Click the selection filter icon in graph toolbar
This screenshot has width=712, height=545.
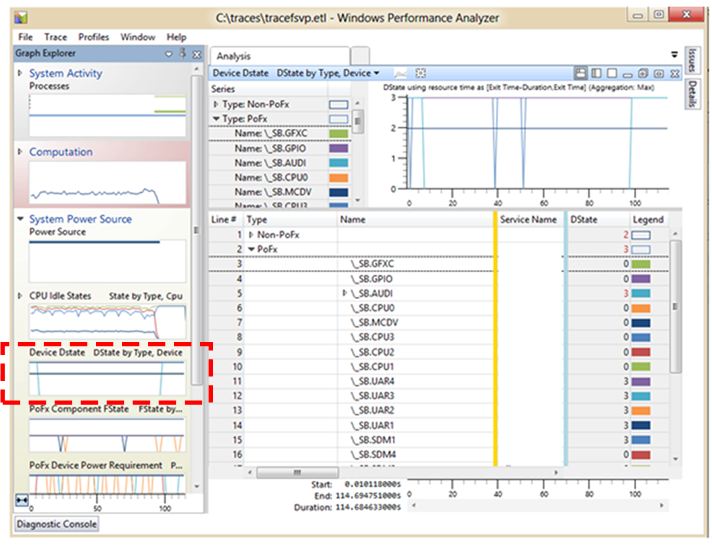tap(421, 73)
